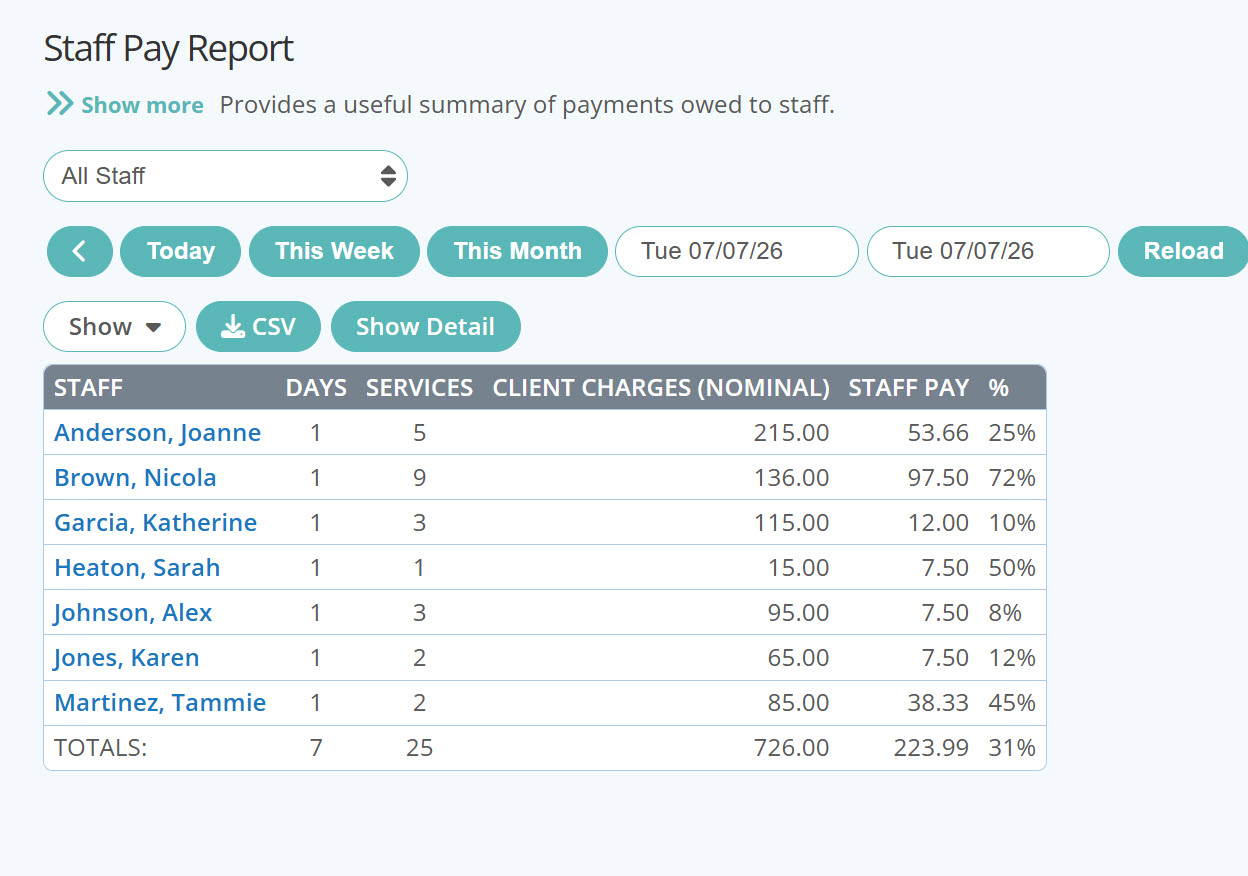Click Heaton's client charges 15.00
The width and height of the screenshot is (1248, 876).
[x=798, y=568]
